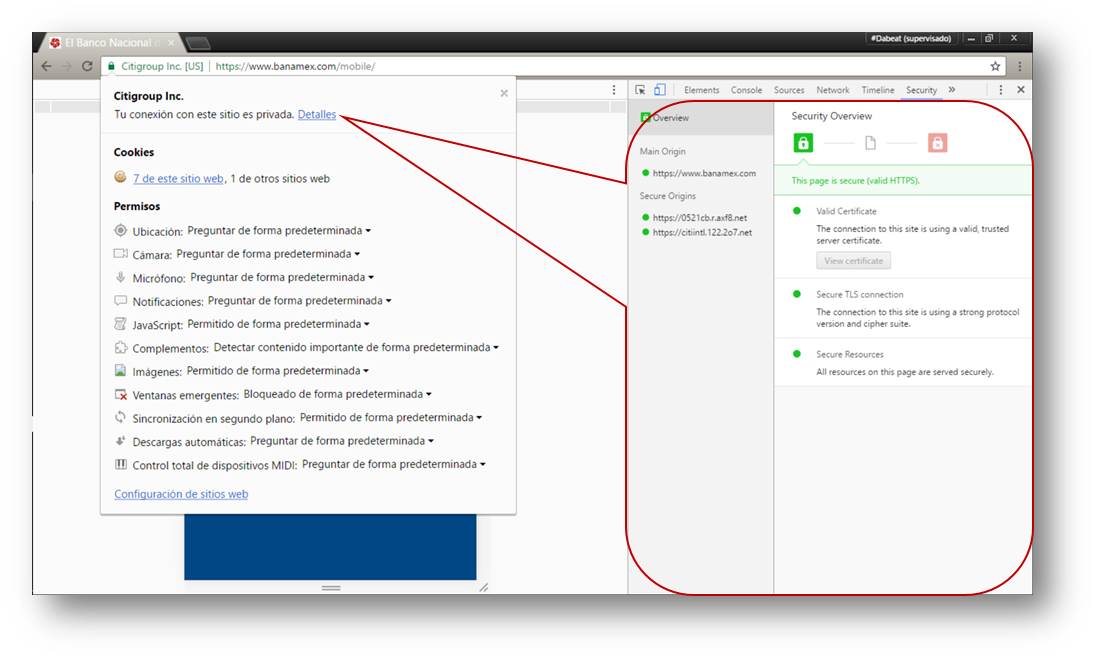Close the DevTools panel
Viewport: 1098px width, 660px height.
click(x=1021, y=90)
